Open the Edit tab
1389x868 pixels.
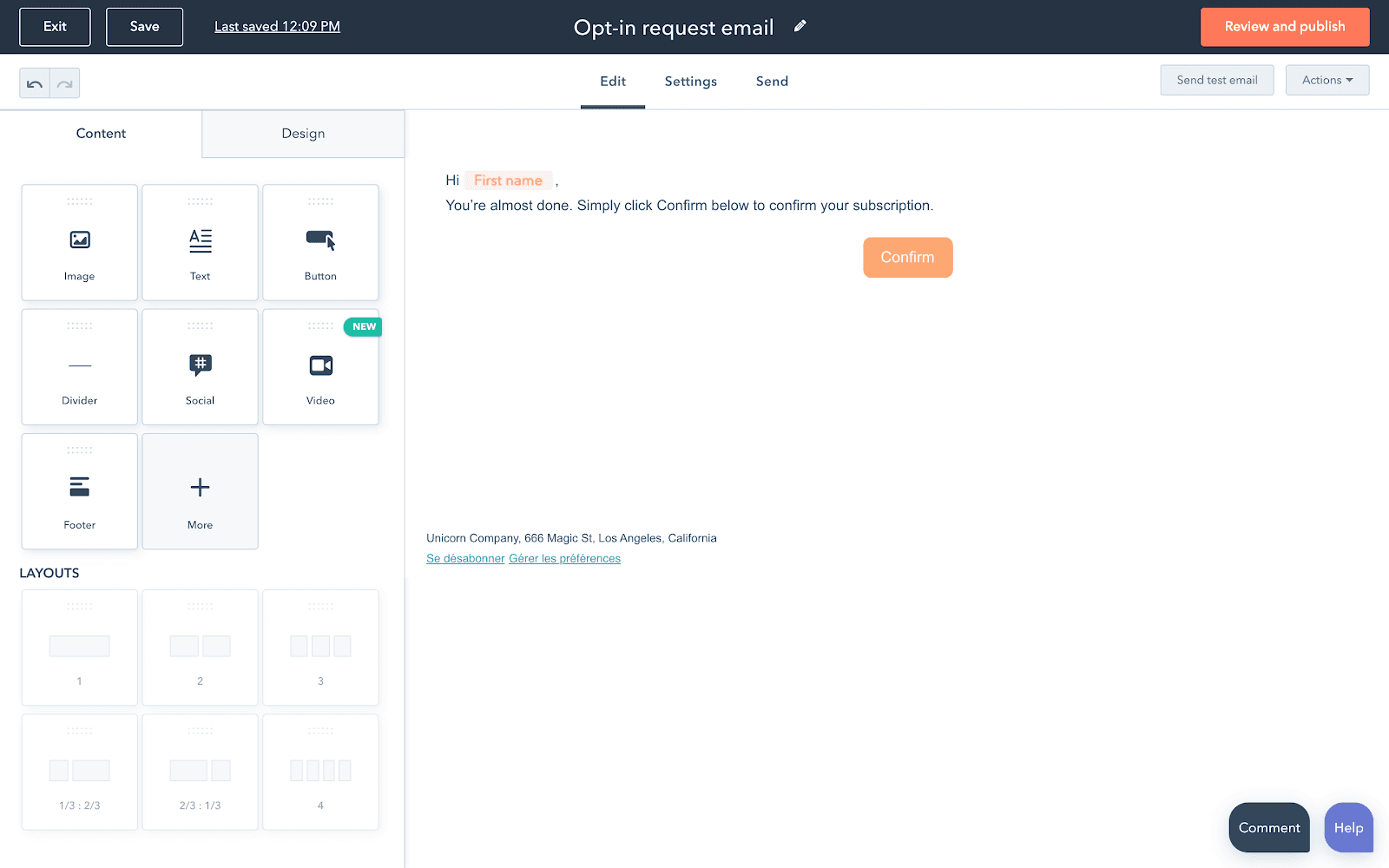pos(613,82)
